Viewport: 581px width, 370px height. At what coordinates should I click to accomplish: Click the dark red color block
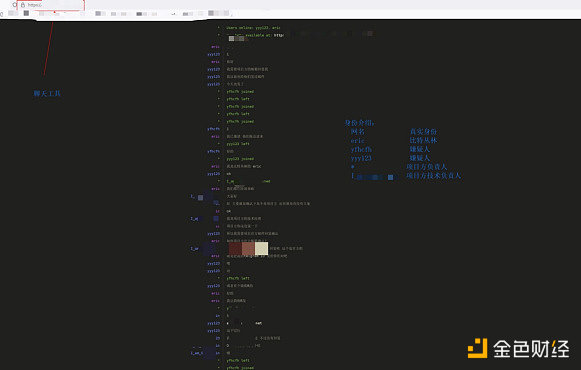click(x=235, y=249)
